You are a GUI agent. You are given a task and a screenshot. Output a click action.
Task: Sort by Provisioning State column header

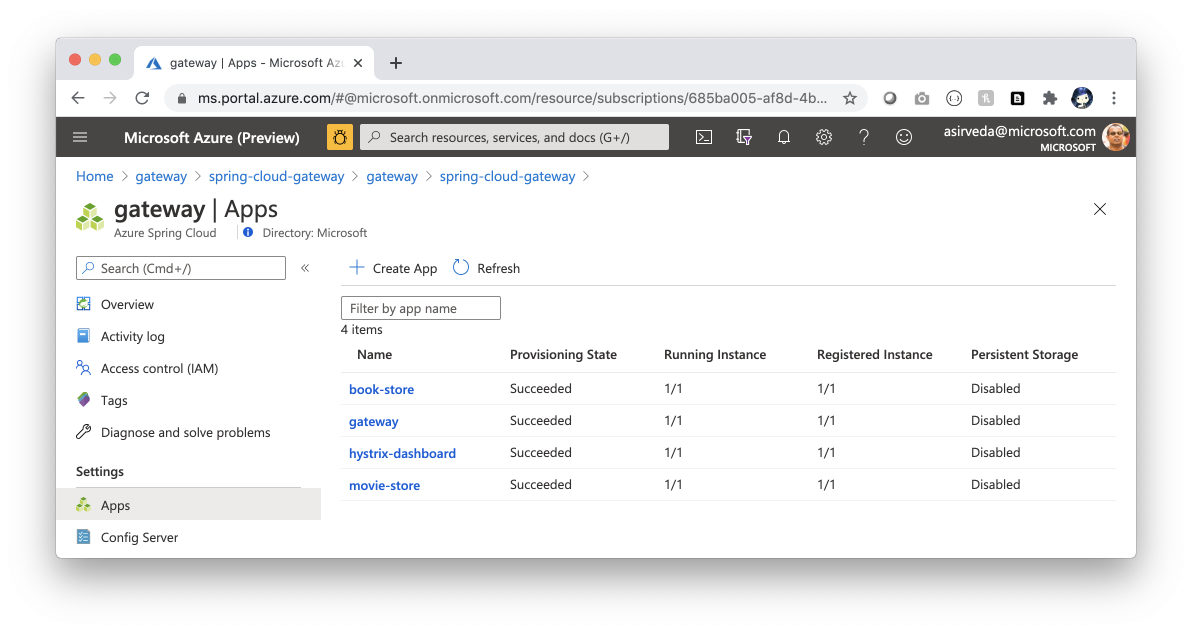pos(563,354)
